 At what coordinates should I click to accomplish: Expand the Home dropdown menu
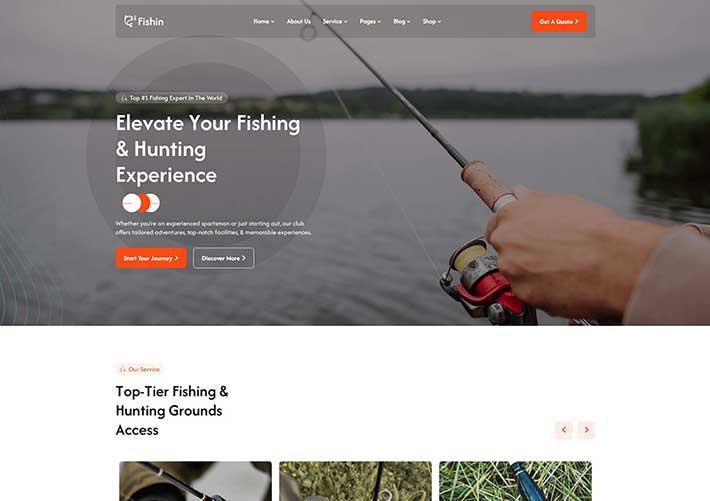coord(264,21)
